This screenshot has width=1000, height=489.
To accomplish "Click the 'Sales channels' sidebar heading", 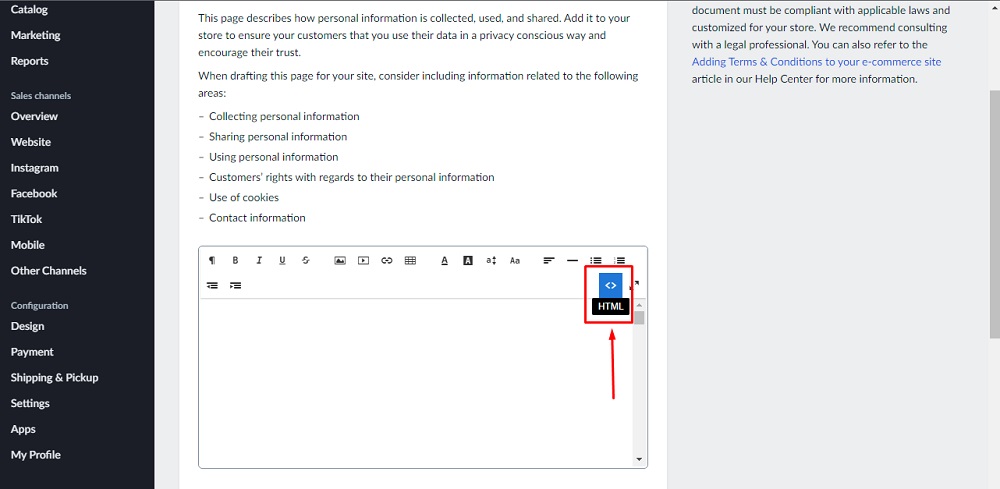I will coord(41,96).
